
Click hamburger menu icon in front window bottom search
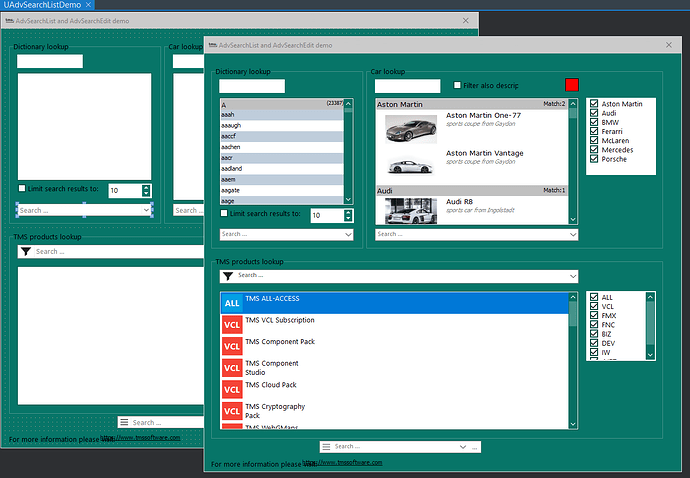[x=326, y=447]
